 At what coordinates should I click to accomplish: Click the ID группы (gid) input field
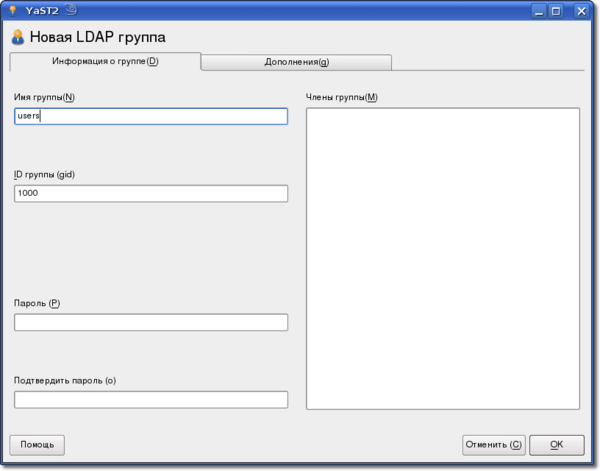pyautogui.click(x=151, y=193)
